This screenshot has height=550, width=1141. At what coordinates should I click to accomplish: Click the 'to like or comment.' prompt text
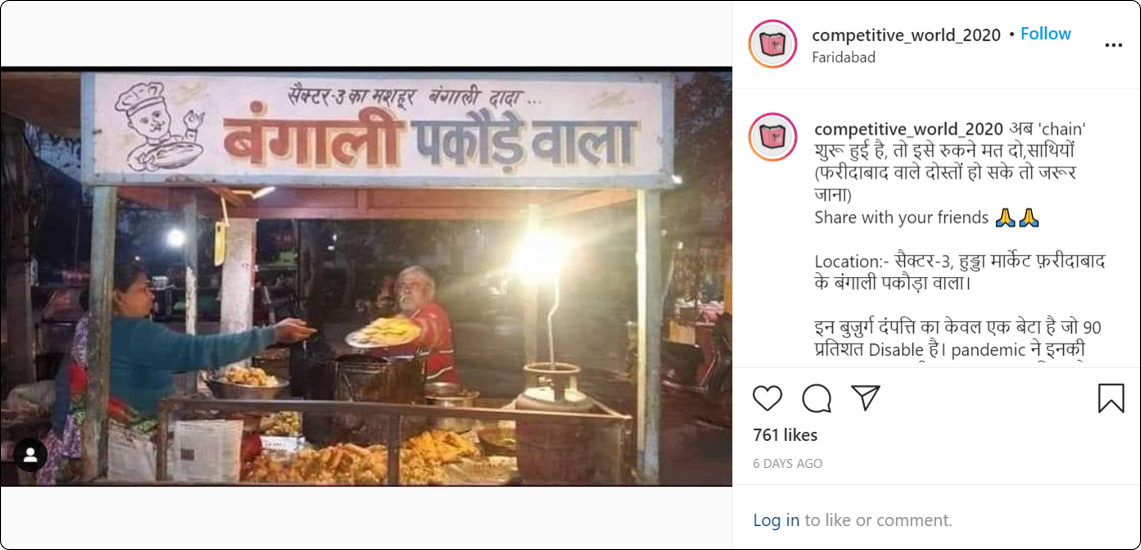(878, 520)
